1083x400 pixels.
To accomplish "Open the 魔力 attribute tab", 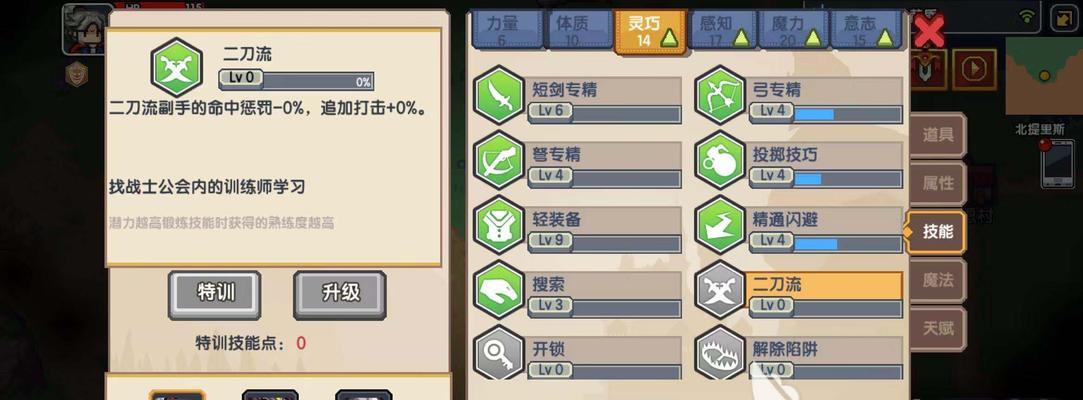I will point(792,30).
